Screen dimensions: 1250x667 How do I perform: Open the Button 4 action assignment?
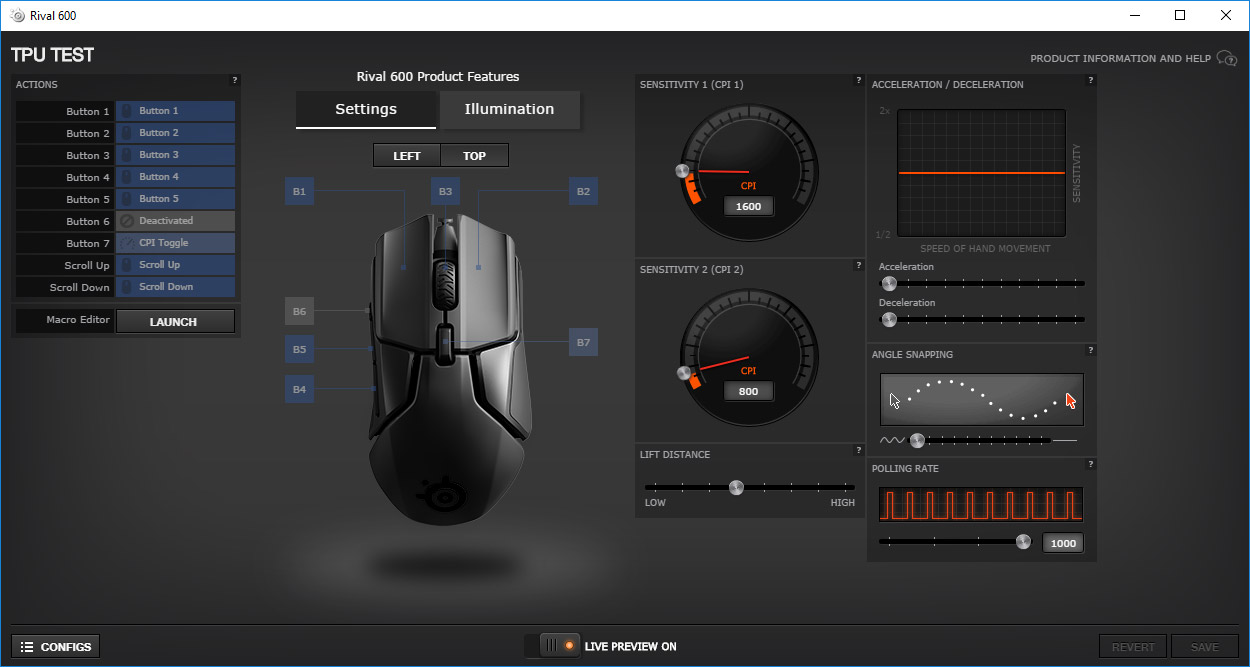click(175, 177)
